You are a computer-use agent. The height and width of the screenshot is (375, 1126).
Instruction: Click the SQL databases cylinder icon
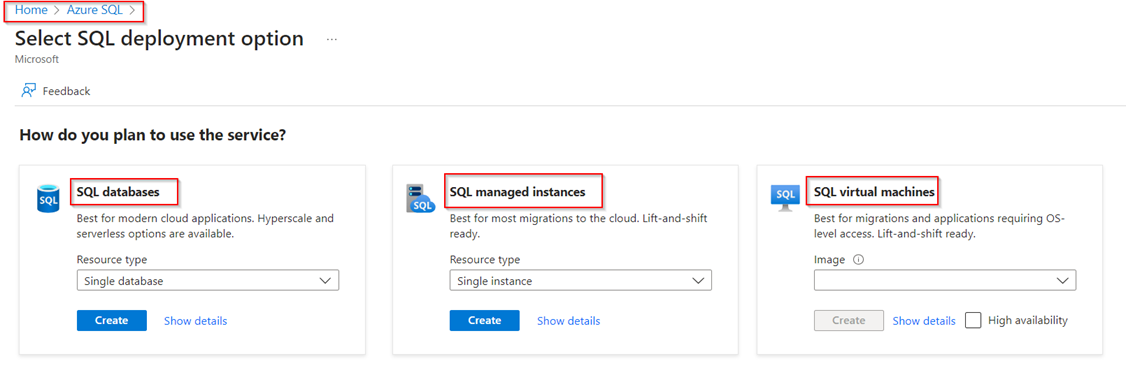coord(48,198)
